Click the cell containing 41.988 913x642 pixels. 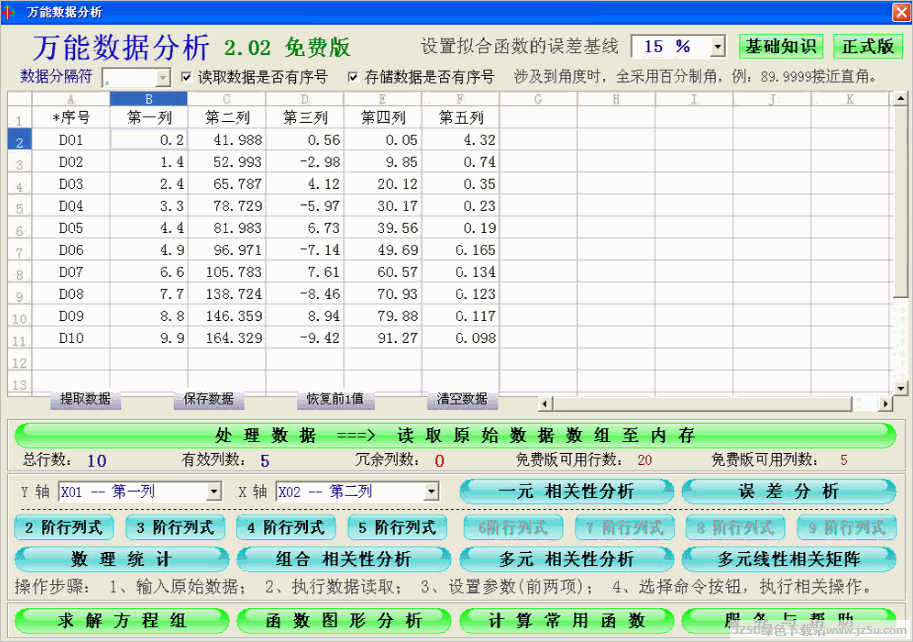click(x=227, y=140)
